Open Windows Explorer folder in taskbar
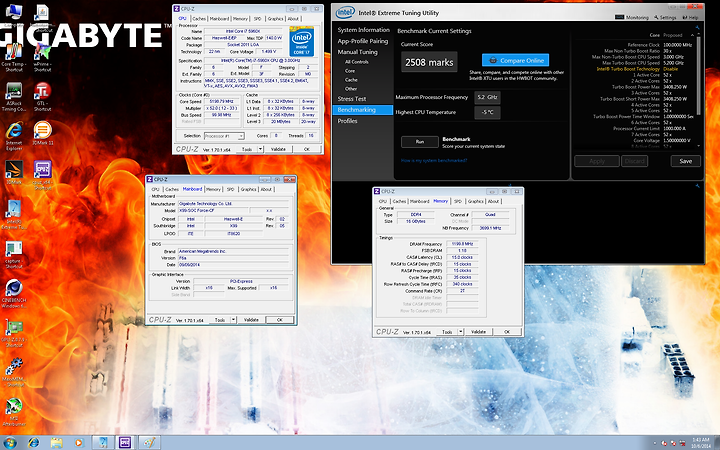This screenshot has width=720, height=450. 56,443
